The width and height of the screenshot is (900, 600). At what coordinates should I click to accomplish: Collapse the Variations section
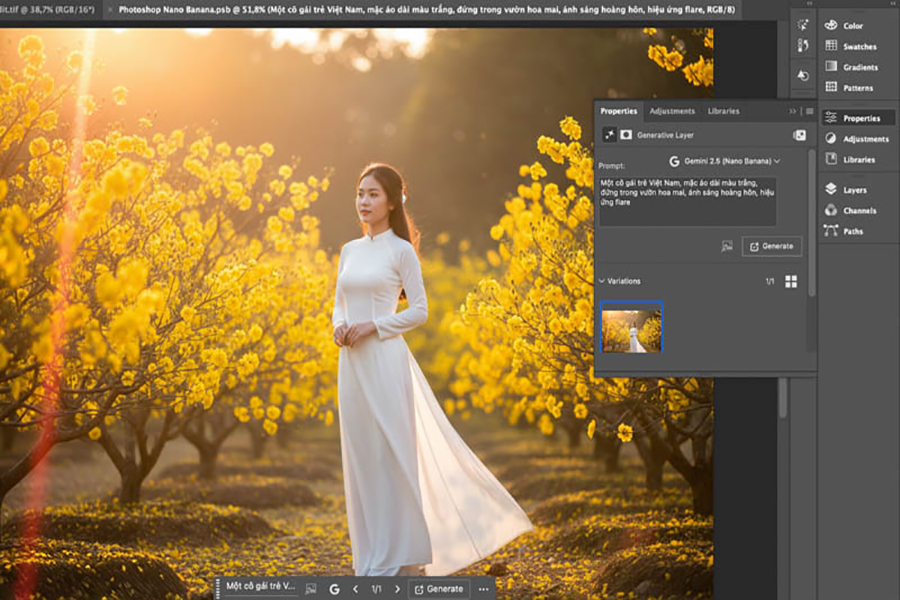[602, 282]
